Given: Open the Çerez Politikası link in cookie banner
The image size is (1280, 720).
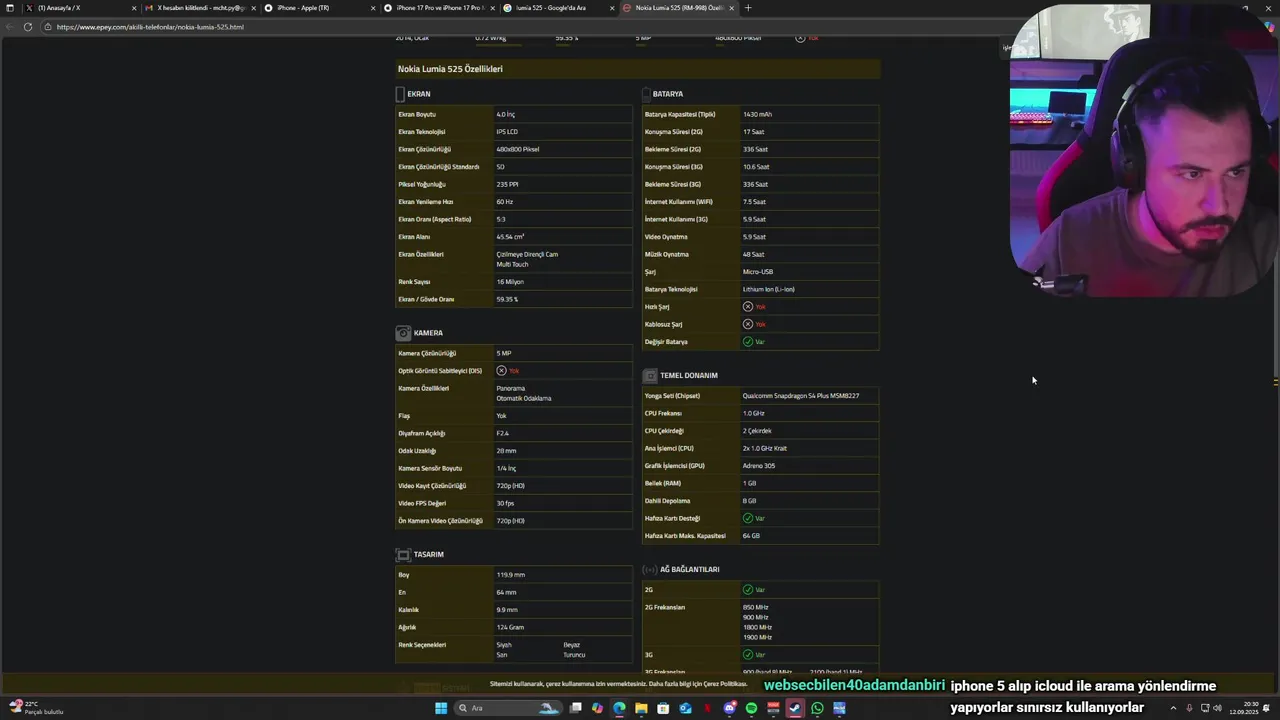Looking at the screenshot, I should click(x=726, y=684).
